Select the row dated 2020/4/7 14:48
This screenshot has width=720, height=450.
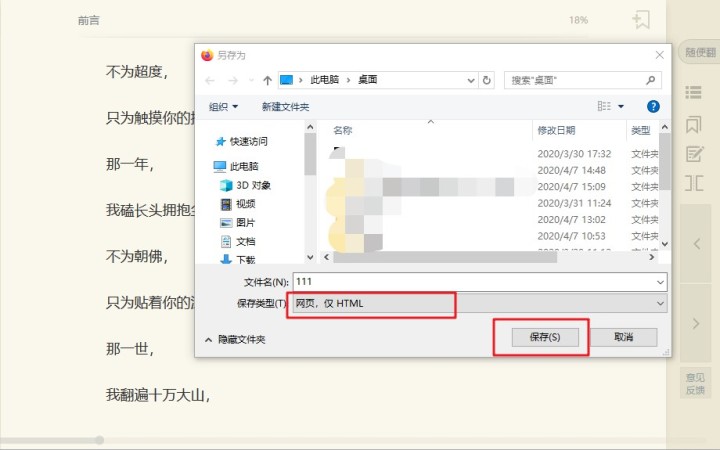(494, 170)
